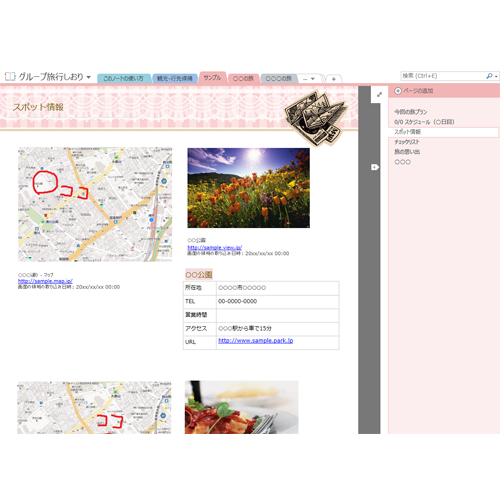This screenshot has width=500, height=500.
Task: Switch to the このノートの使い方 section tab
Action: tap(123, 78)
